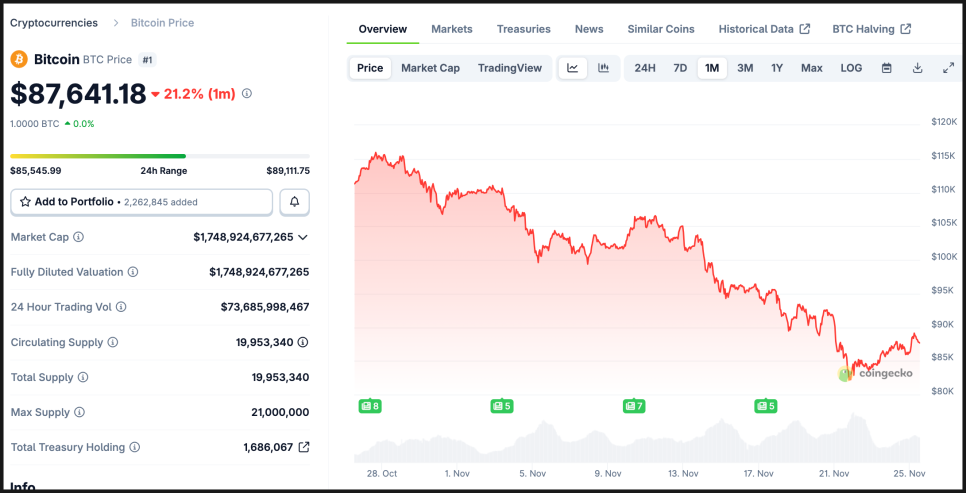966x493 pixels.
Task: Open Total Treasury Holding external link icon
Action: pos(304,447)
